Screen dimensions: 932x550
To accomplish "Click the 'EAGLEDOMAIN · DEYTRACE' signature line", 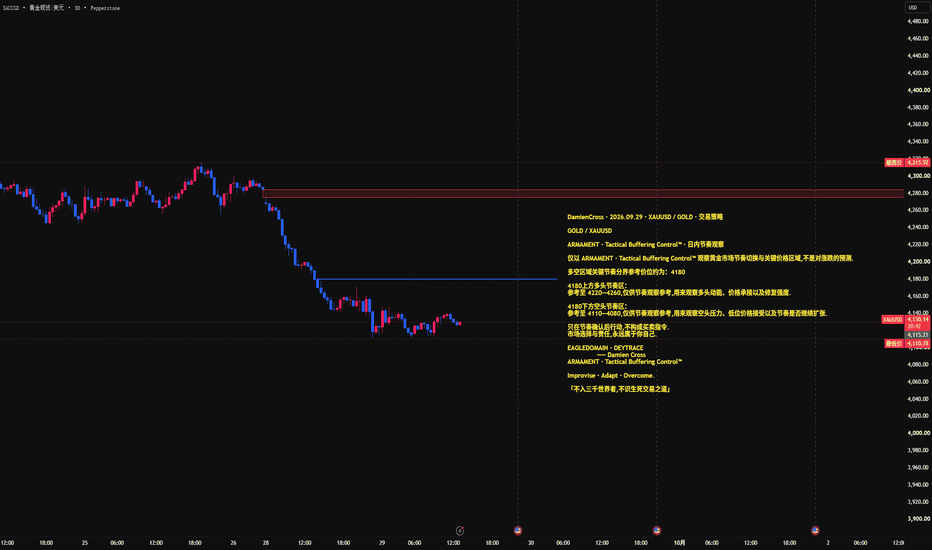I will coord(605,348).
